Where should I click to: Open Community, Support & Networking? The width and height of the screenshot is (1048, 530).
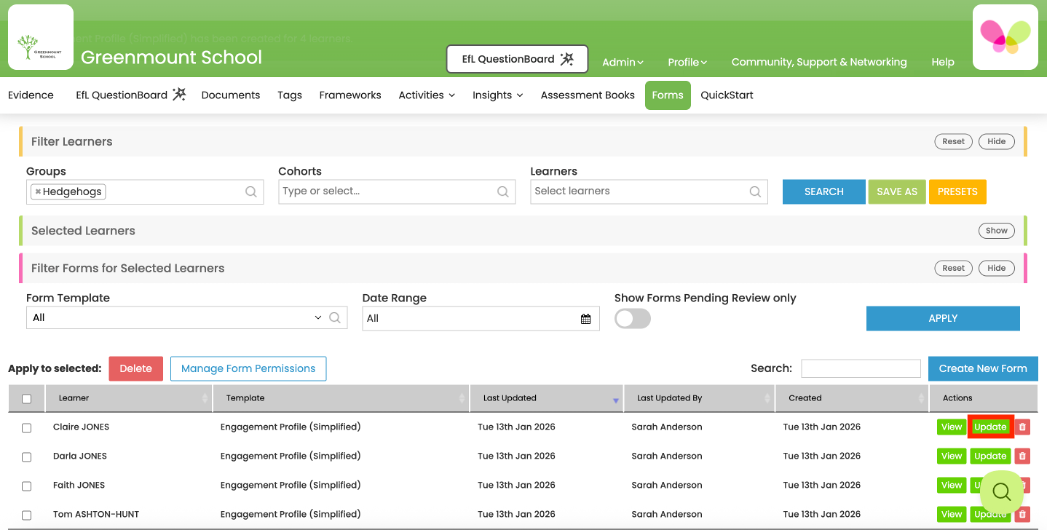[x=819, y=62]
